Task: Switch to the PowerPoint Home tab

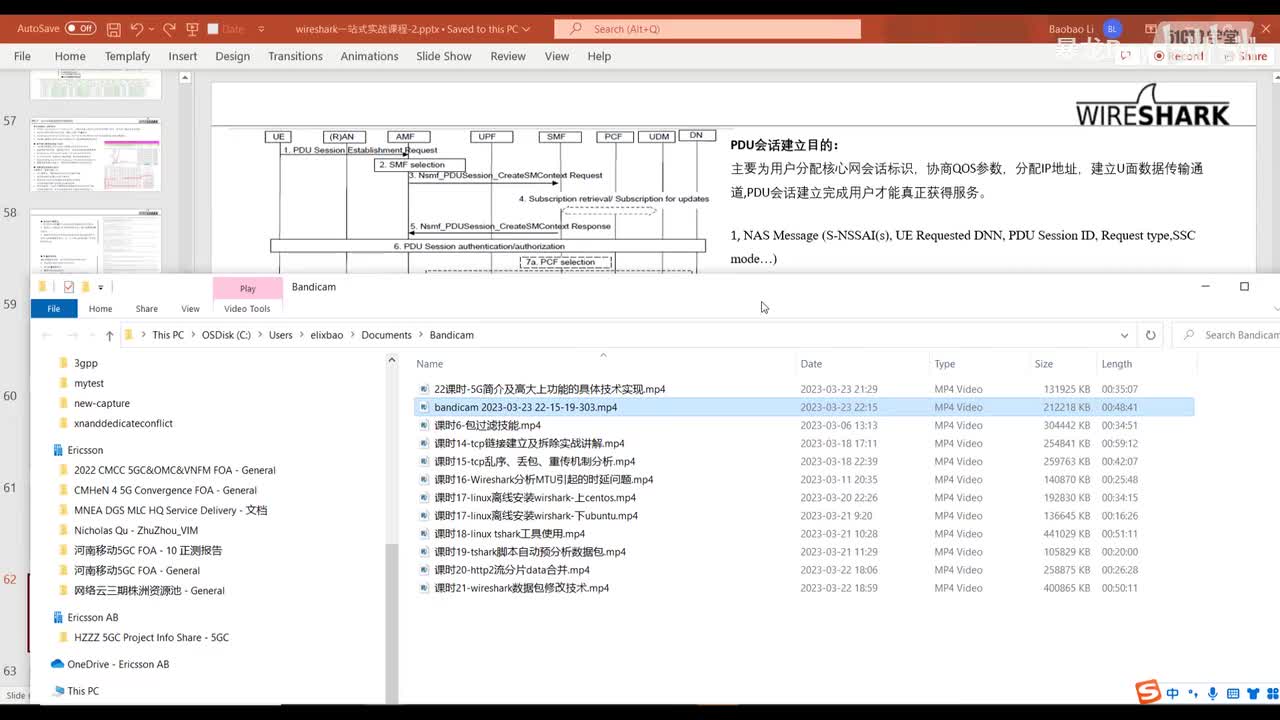Action: coord(70,56)
